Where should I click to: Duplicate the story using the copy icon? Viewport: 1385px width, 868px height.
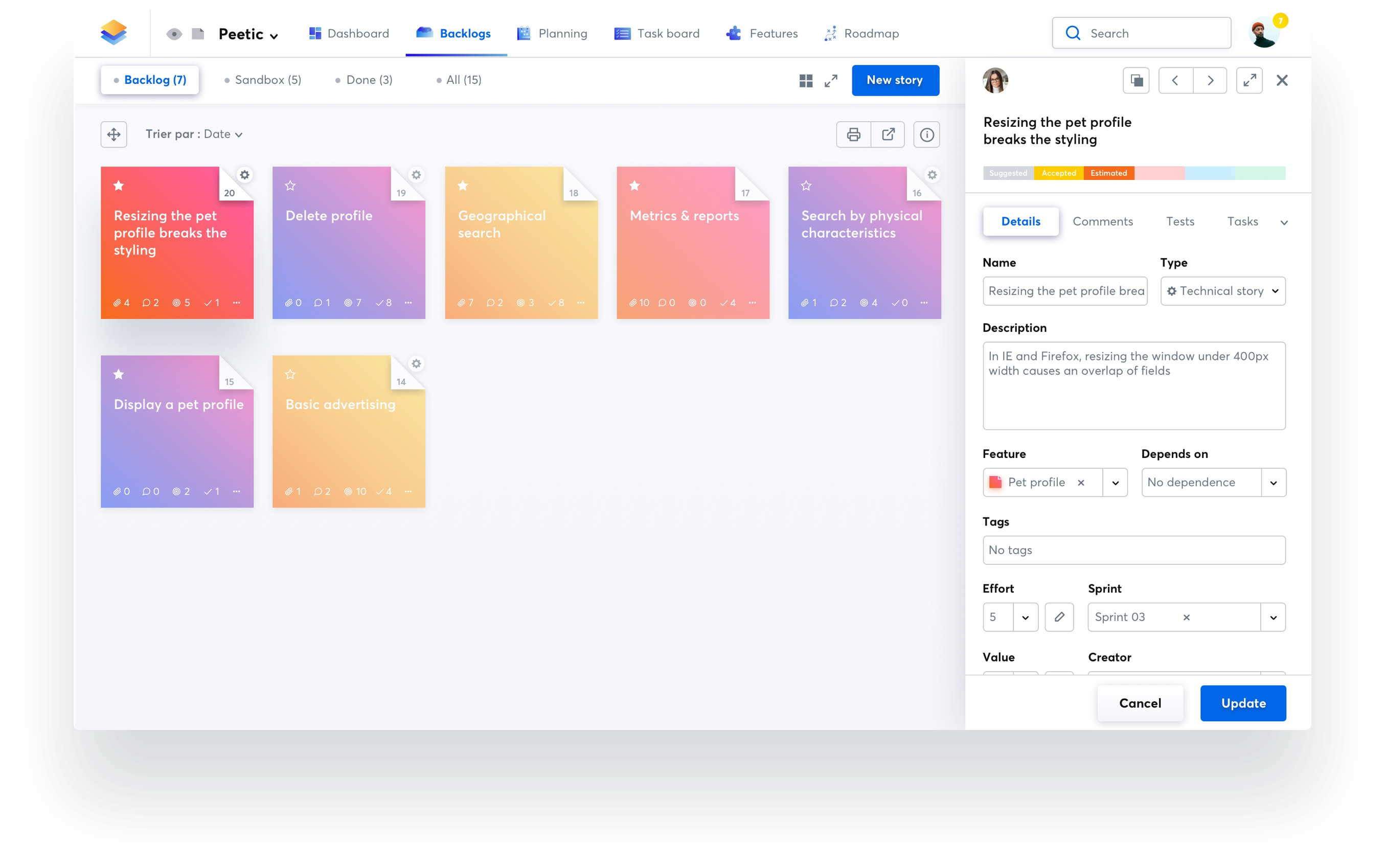point(1137,80)
